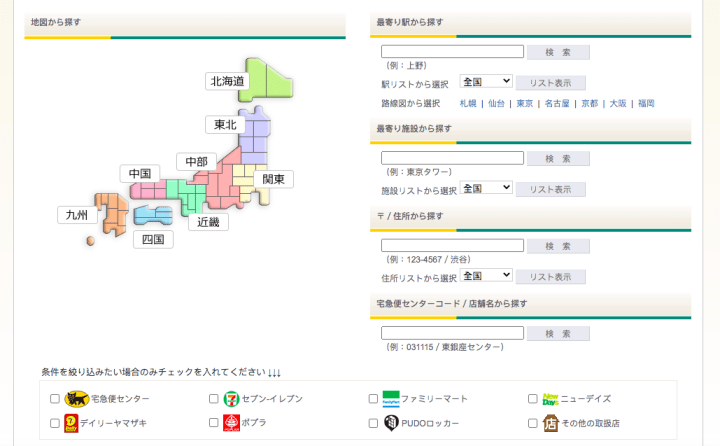Check the ニューデイズ checkbox
The width and height of the screenshot is (720, 446).
click(x=533, y=399)
